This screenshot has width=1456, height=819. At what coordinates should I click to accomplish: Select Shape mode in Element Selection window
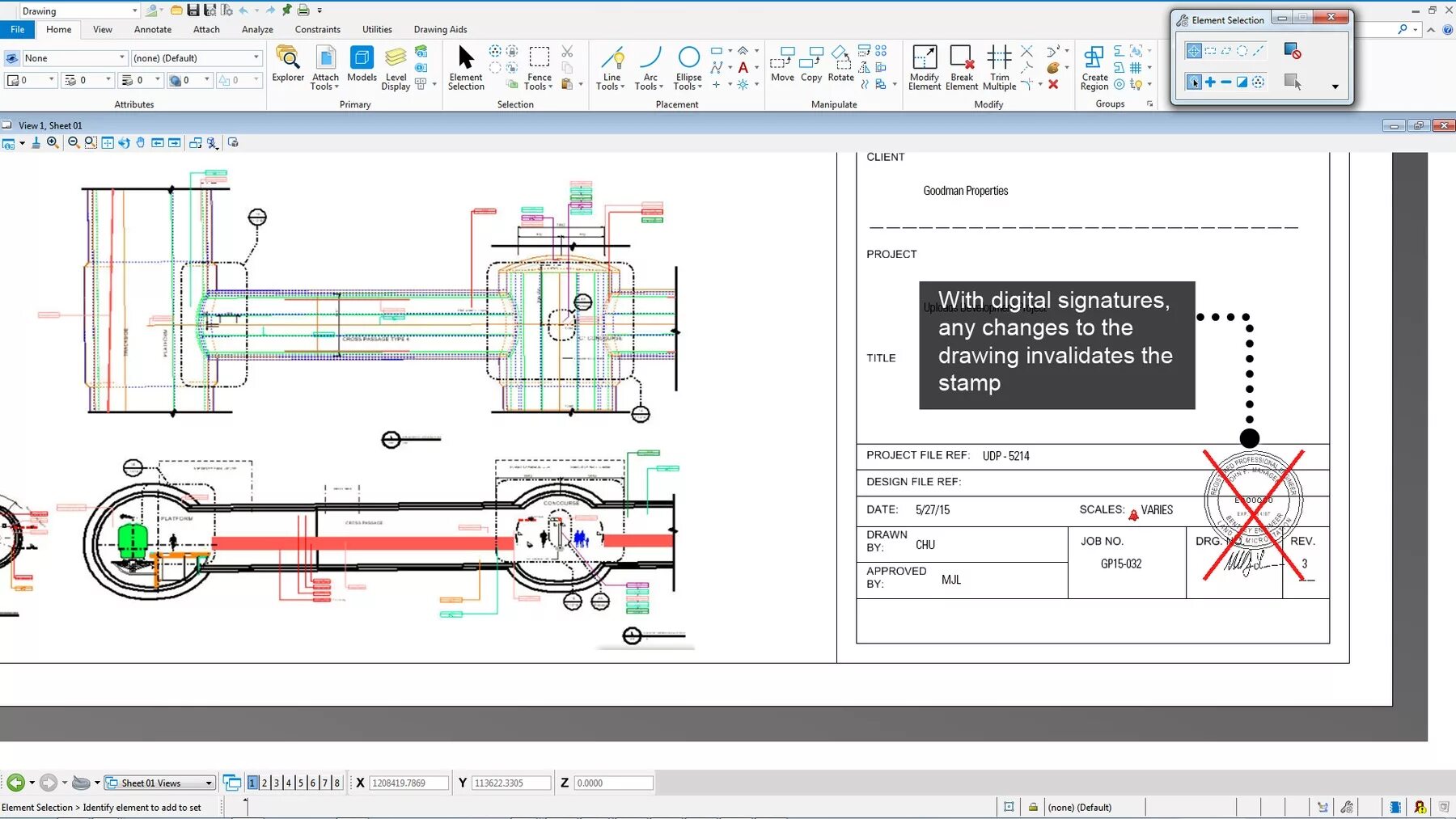[x=1226, y=51]
